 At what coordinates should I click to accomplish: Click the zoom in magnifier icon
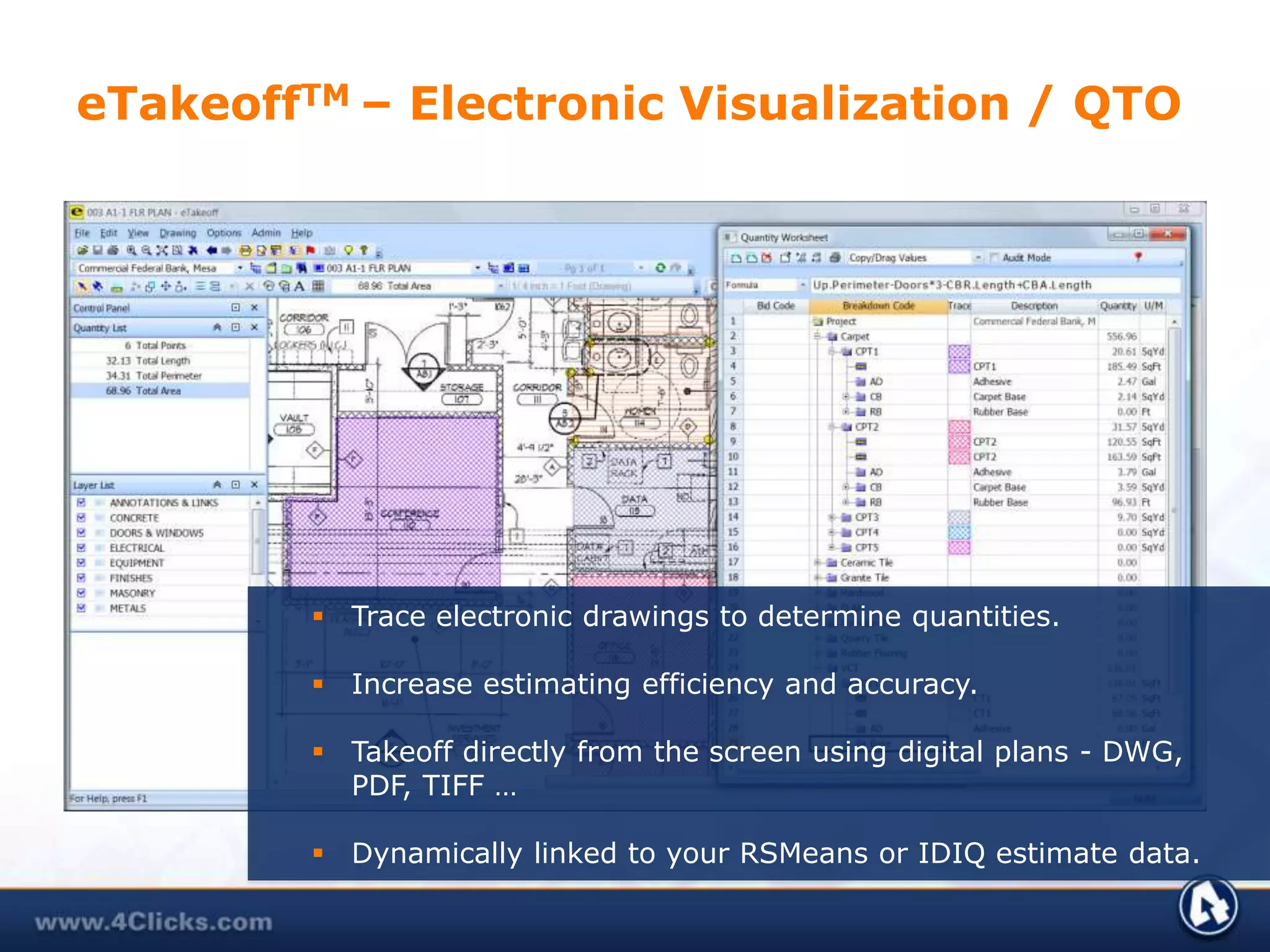pos(131,250)
